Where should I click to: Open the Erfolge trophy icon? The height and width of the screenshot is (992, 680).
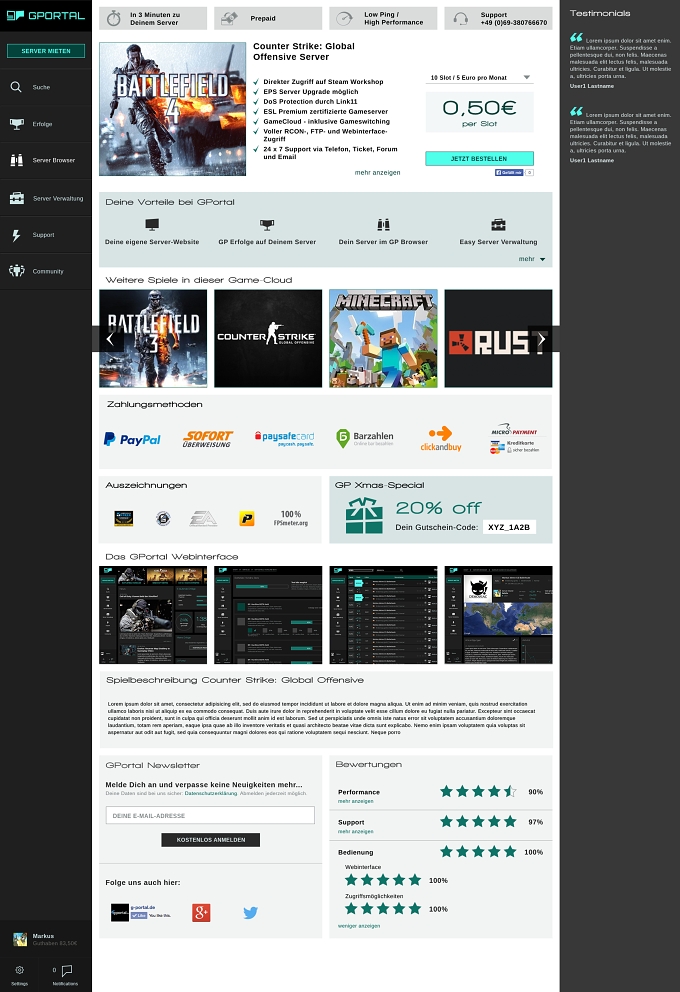pos(16,123)
